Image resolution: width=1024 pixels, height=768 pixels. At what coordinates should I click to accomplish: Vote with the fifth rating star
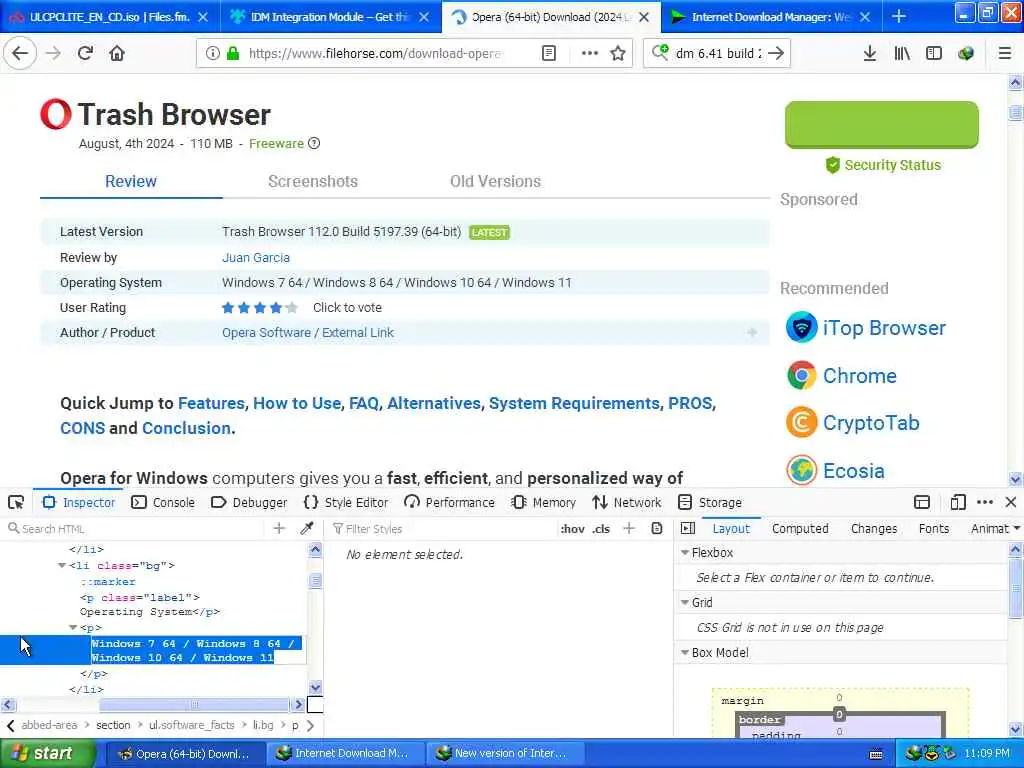click(291, 308)
